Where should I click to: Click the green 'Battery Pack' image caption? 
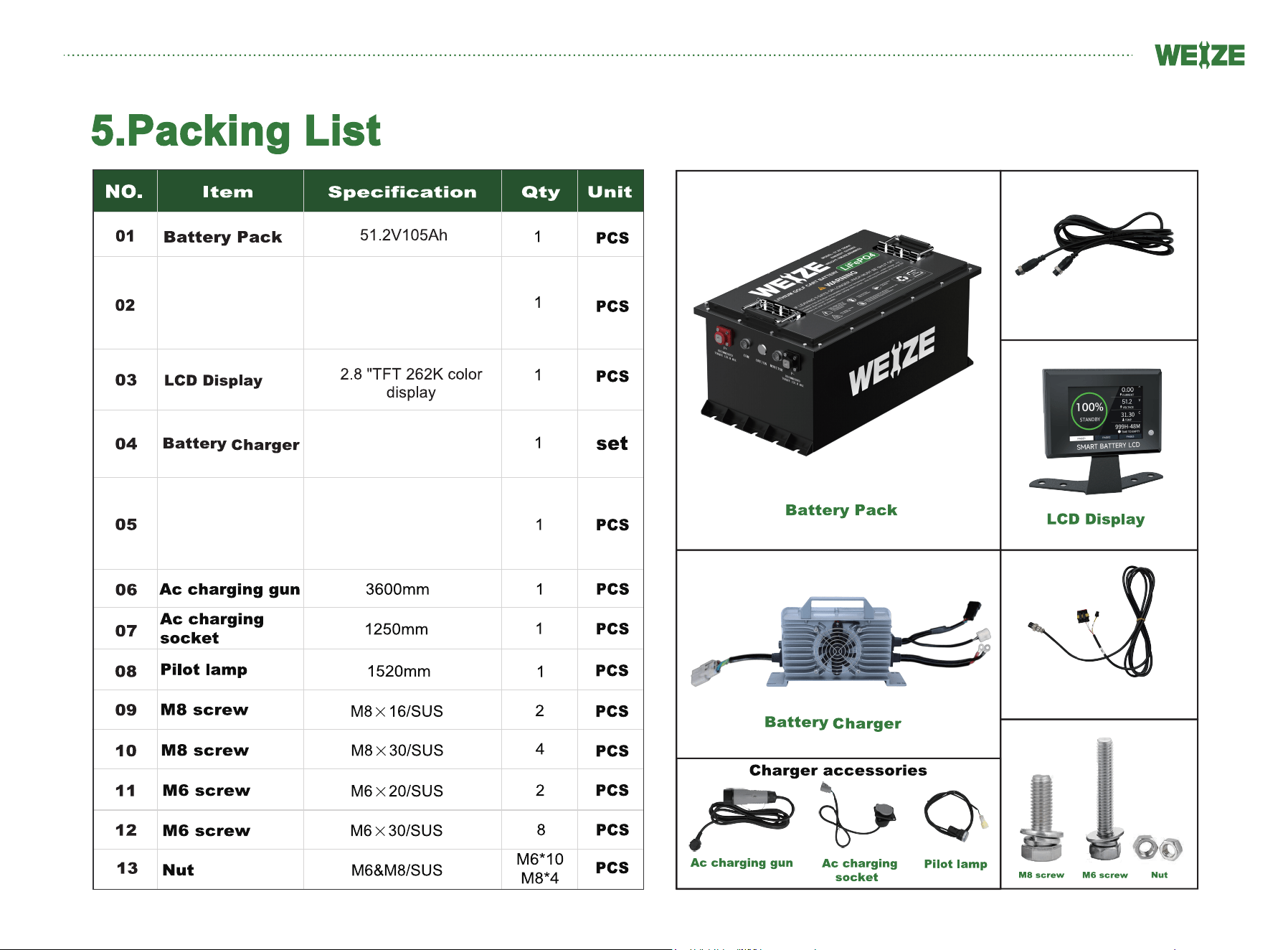[x=841, y=510]
